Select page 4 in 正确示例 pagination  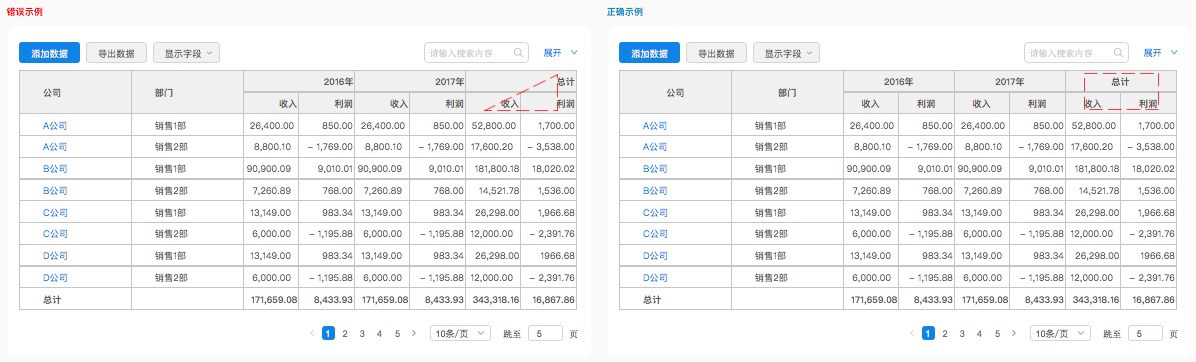[x=979, y=333]
